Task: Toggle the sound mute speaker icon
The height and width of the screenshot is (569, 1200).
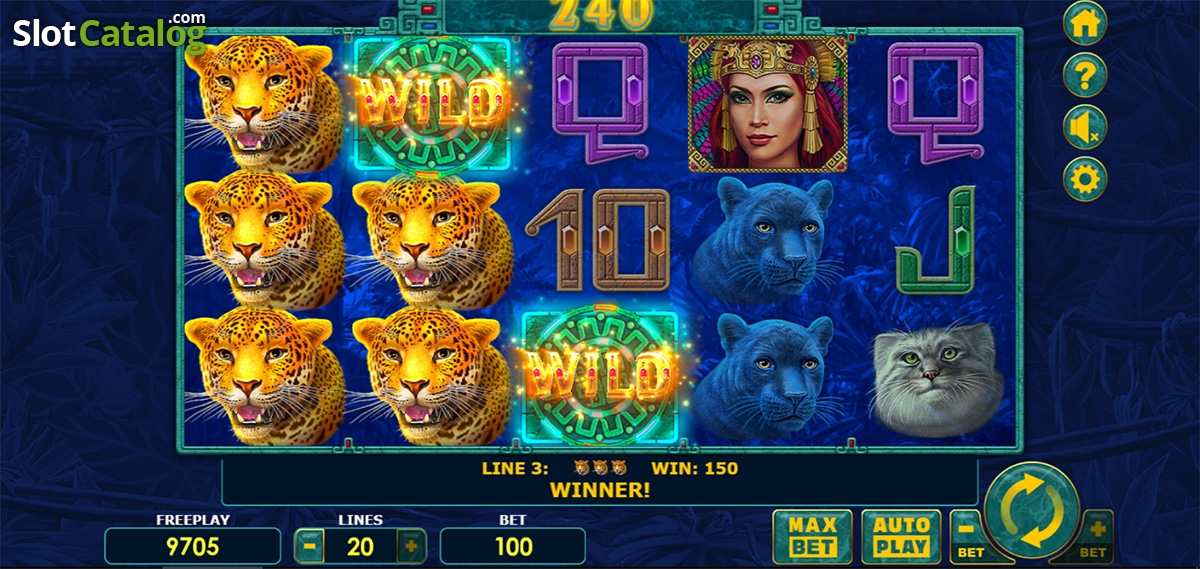Action: pyautogui.click(x=1084, y=127)
